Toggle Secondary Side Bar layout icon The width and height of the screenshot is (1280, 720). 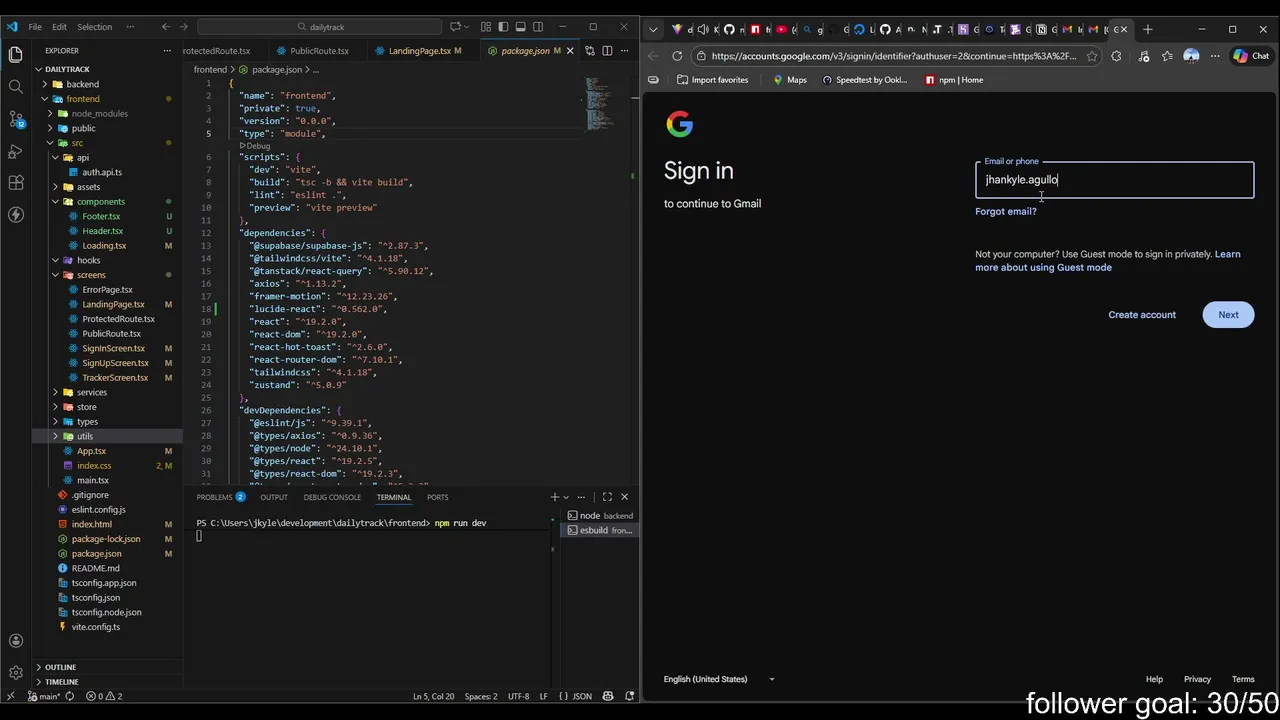[538, 27]
